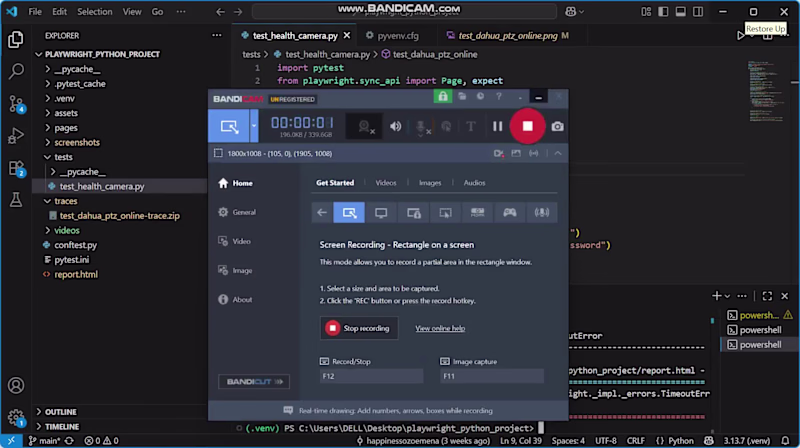The image size is (800, 448).
Task: Open Search in the activity bar
Action: point(16,70)
